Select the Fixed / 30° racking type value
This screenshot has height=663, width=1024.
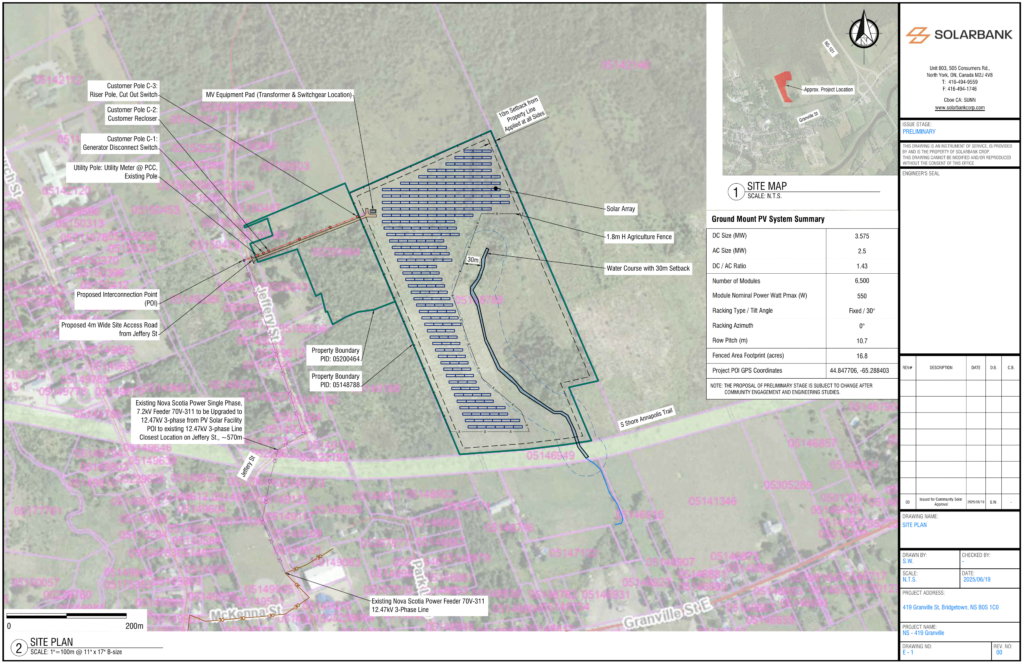(x=861, y=311)
